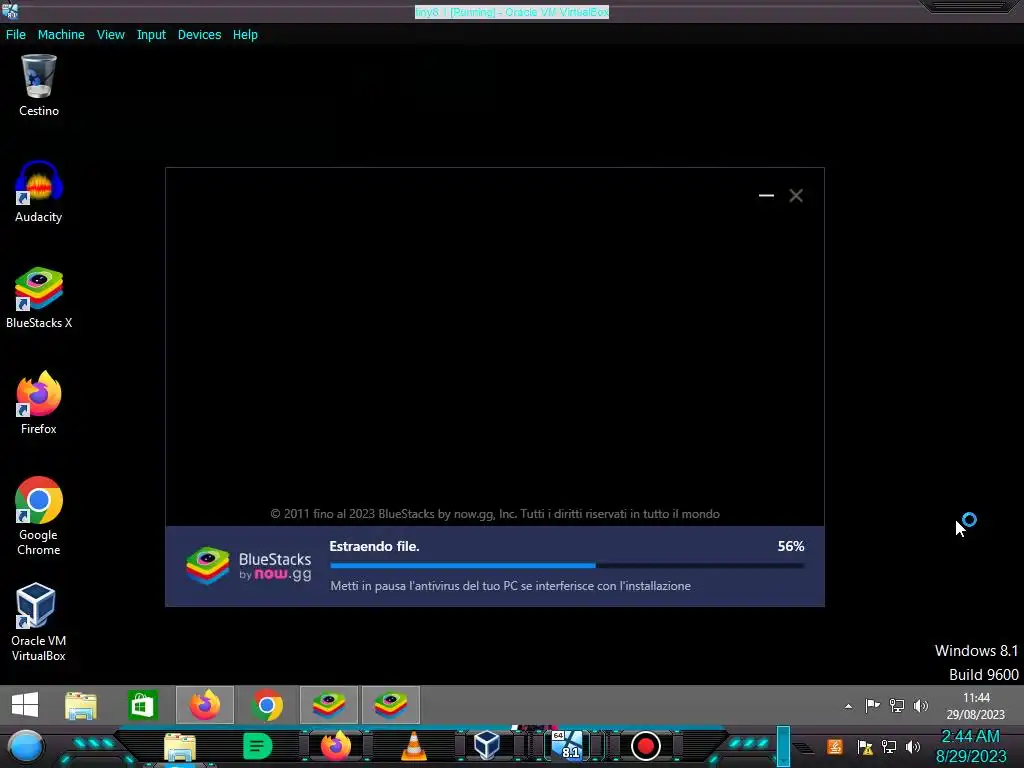Screen dimensions: 1024x768
Task: Open the host Action Center warning flag
Action: [x=865, y=746]
